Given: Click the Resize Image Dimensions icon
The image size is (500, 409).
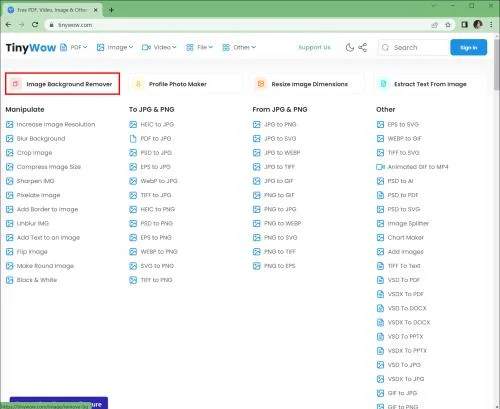Looking at the screenshot, I should (261, 84).
